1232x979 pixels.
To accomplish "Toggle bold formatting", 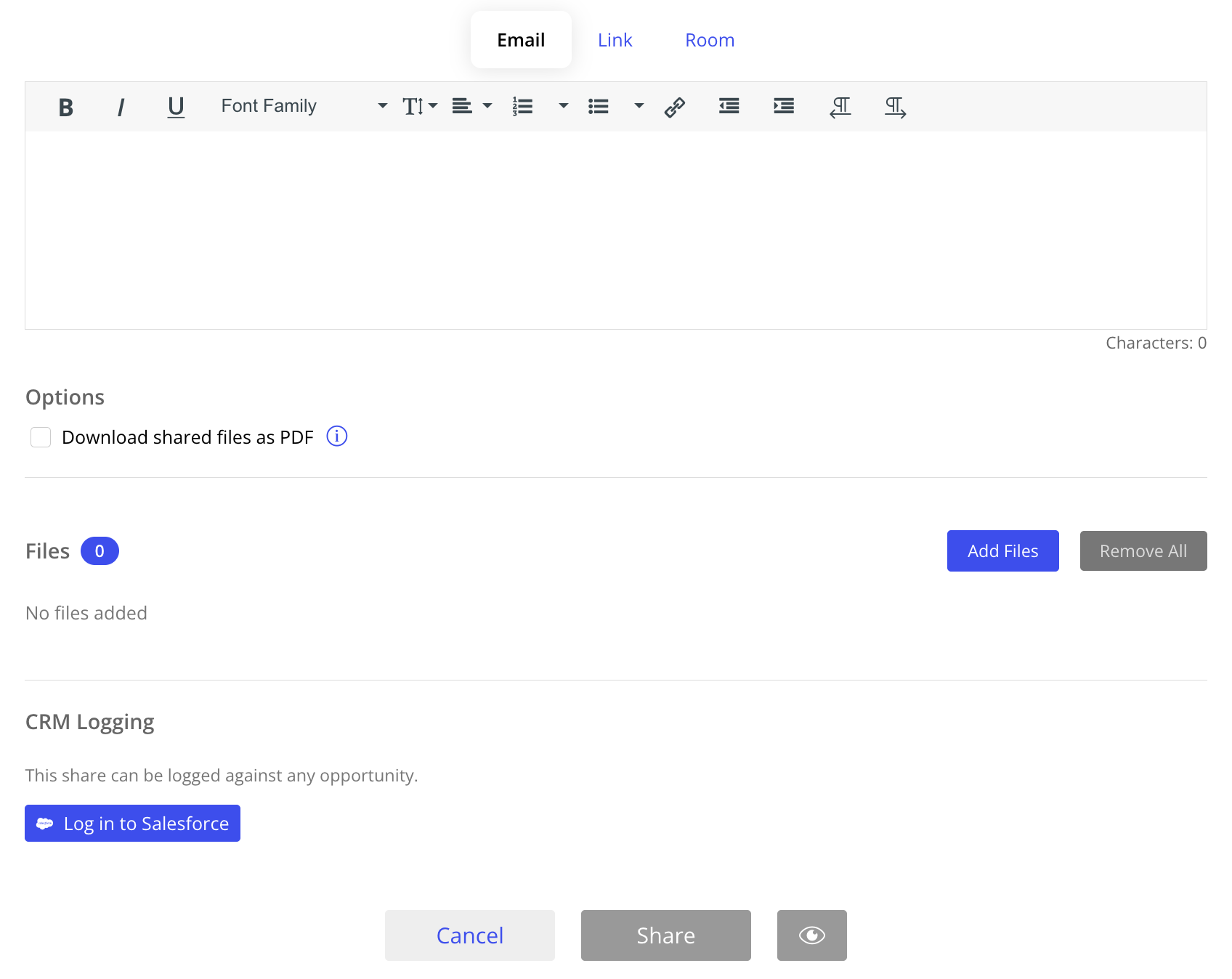I will coord(65,107).
